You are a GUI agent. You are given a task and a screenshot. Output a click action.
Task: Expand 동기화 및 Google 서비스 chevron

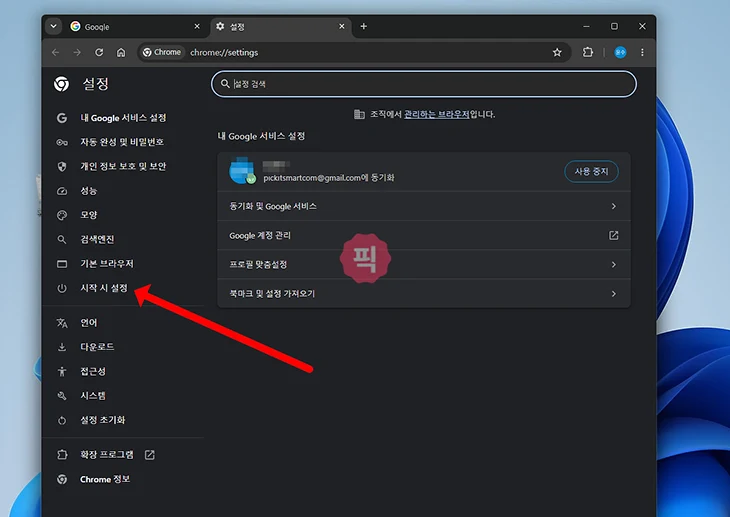pyautogui.click(x=614, y=206)
